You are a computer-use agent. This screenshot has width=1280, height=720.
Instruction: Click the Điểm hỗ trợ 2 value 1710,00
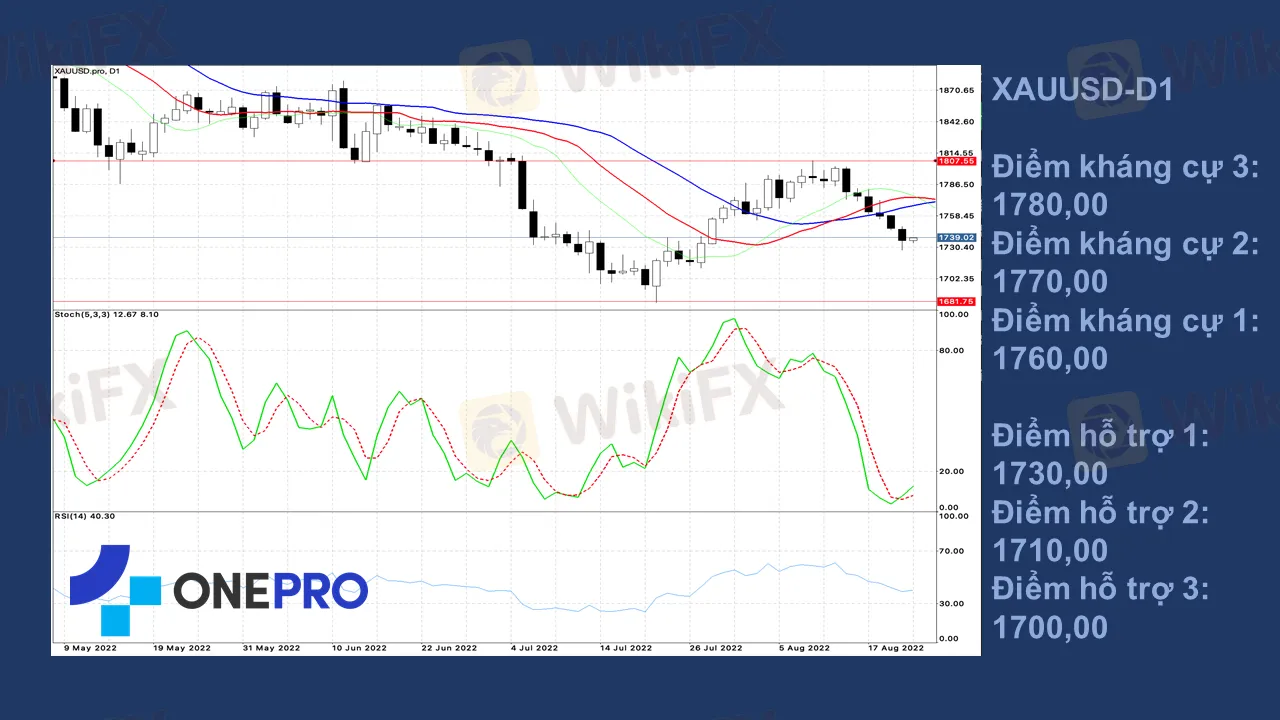(1050, 550)
